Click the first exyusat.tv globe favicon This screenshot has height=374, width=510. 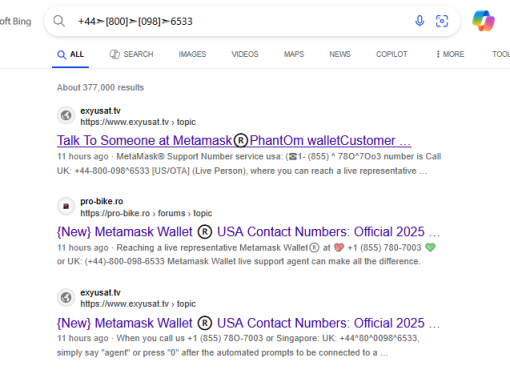click(66, 115)
